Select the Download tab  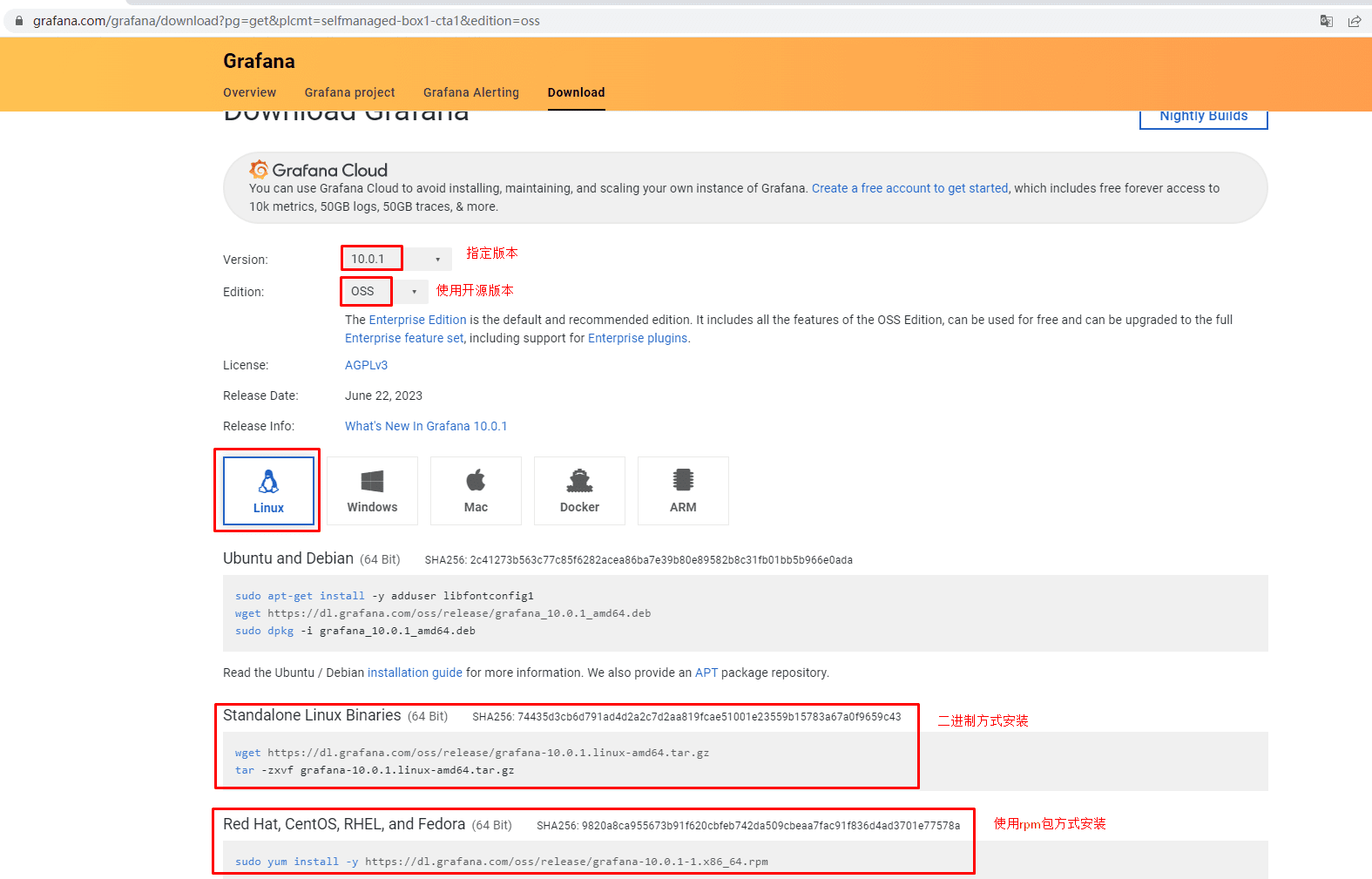(576, 92)
